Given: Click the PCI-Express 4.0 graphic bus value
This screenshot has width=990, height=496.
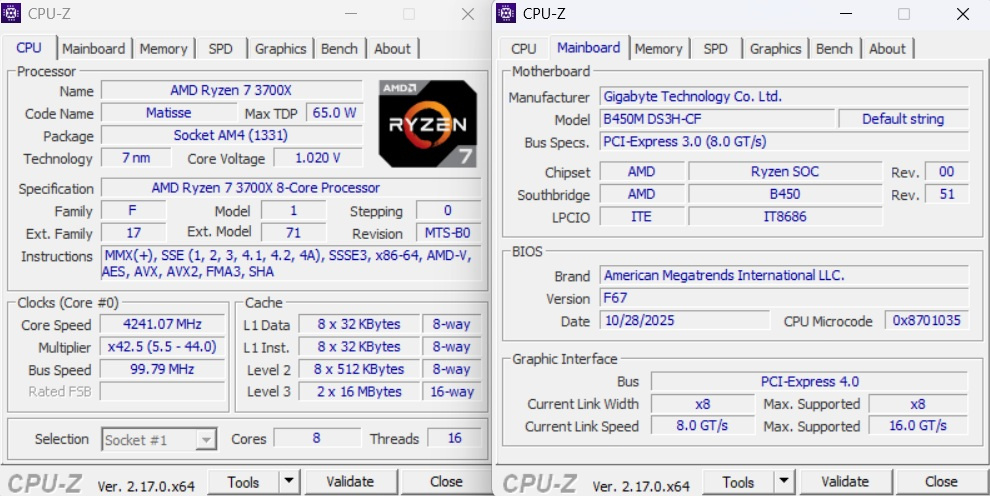Looking at the screenshot, I should tap(809, 381).
